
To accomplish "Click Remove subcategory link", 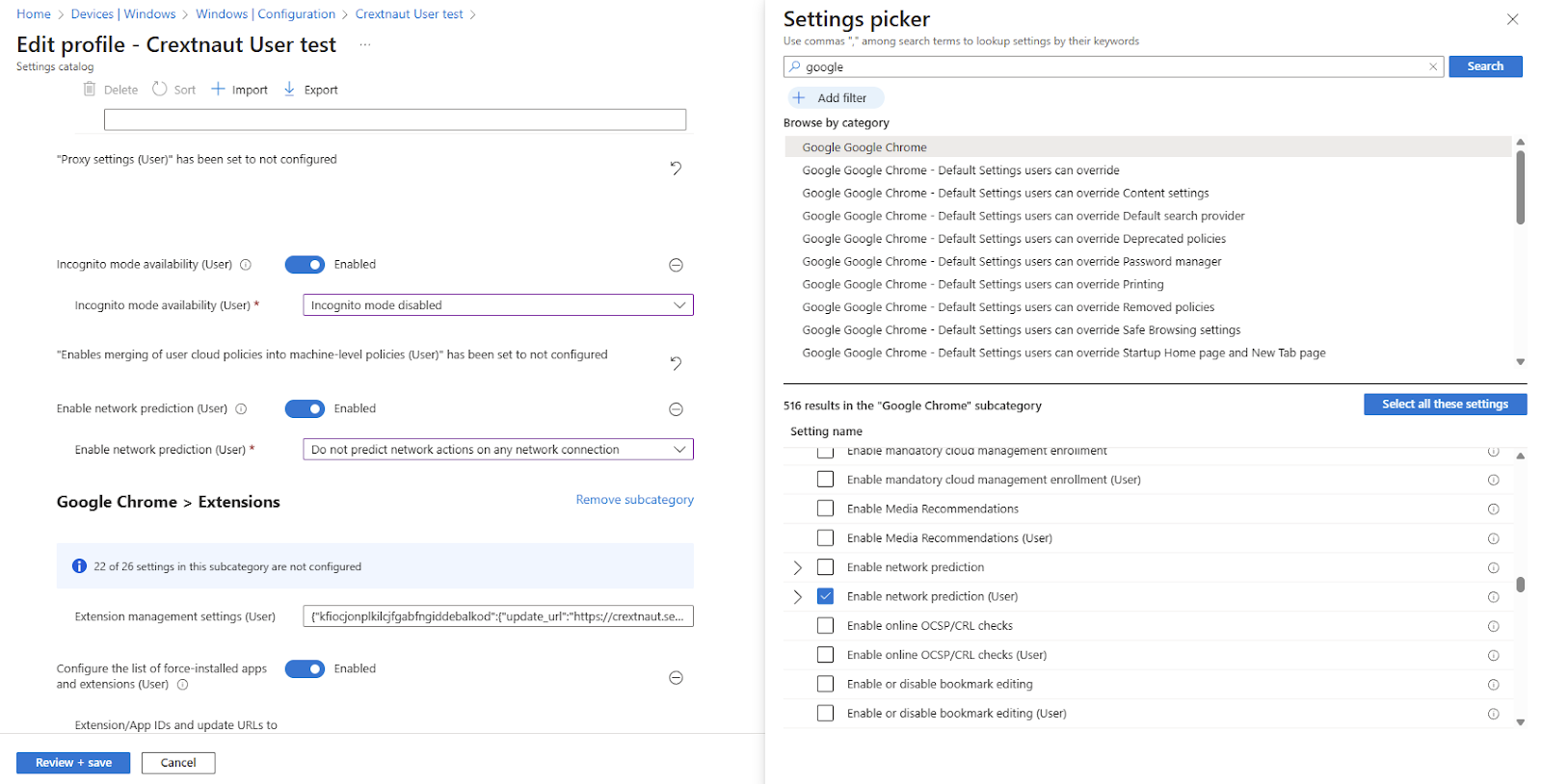I will tap(634, 500).
